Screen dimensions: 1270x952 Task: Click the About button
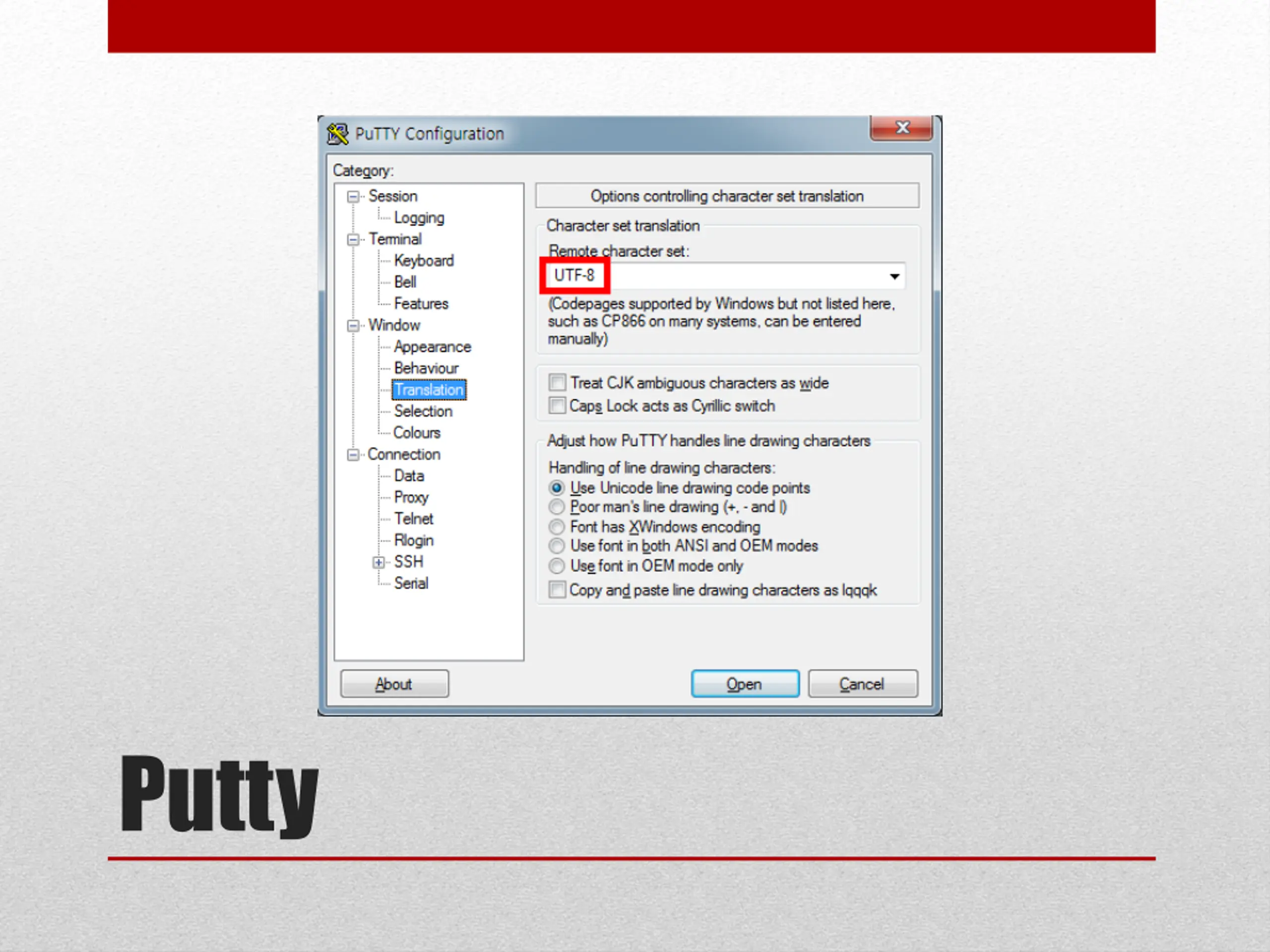point(394,684)
